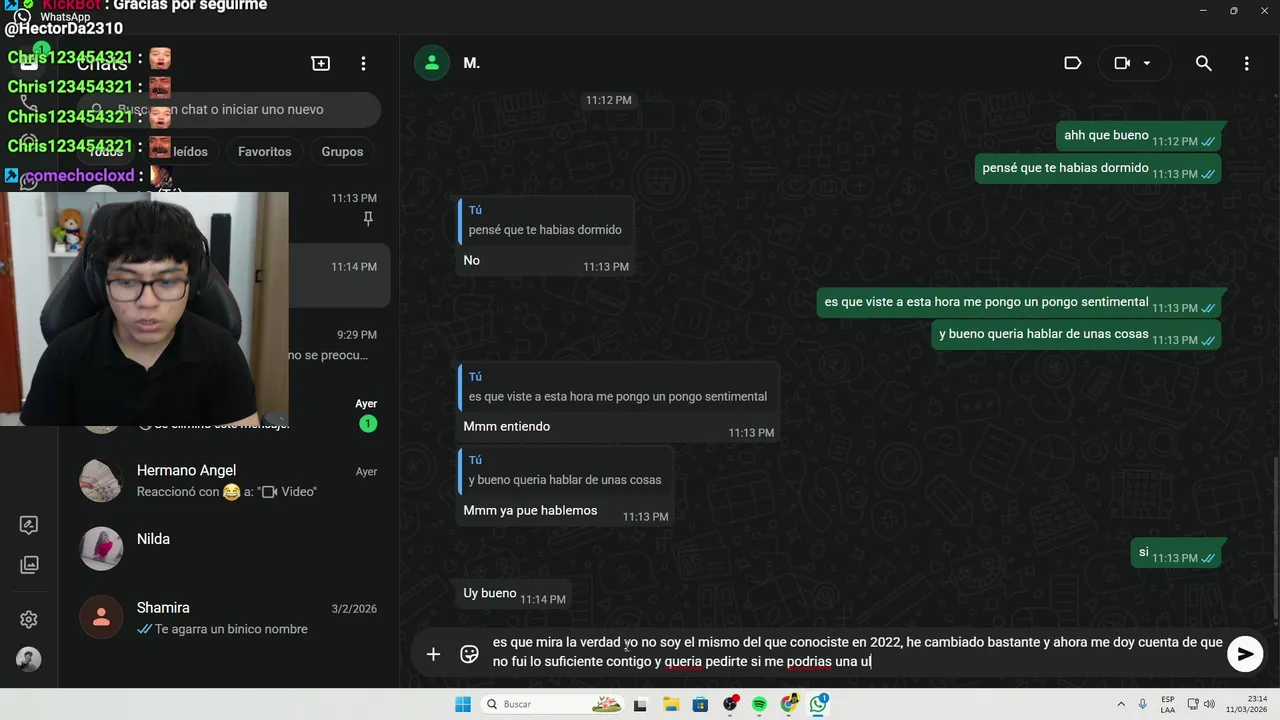
Task: Open Nilda's profile photo thumbnail
Action: [101, 549]
